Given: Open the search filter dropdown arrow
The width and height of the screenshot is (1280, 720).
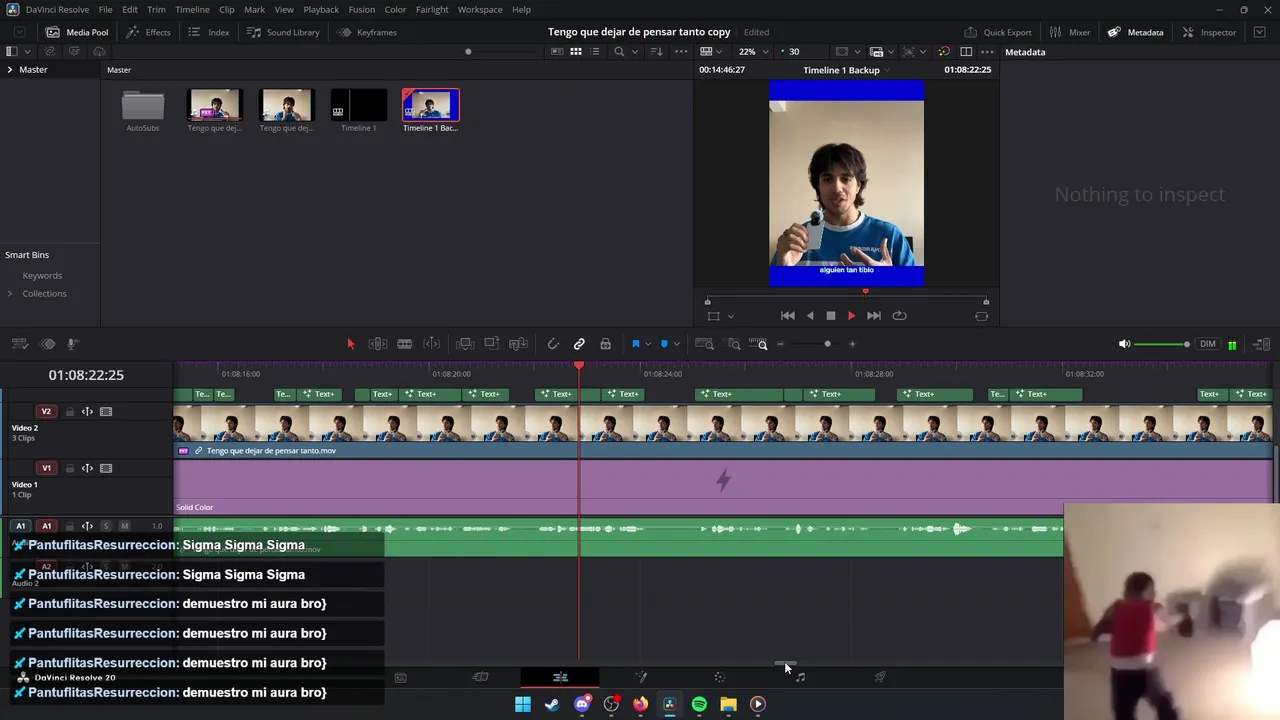Looking at the screenshot, I should [633, 51].
